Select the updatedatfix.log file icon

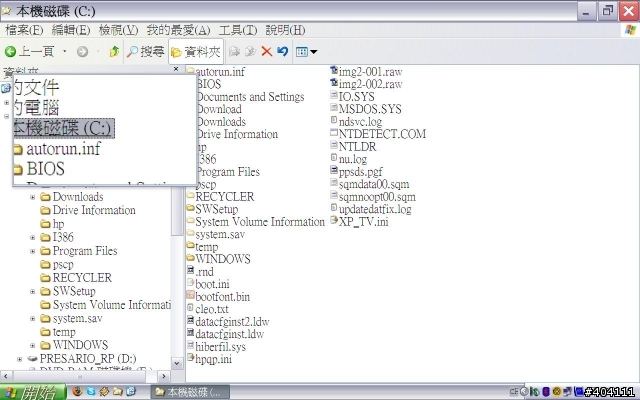334,208
